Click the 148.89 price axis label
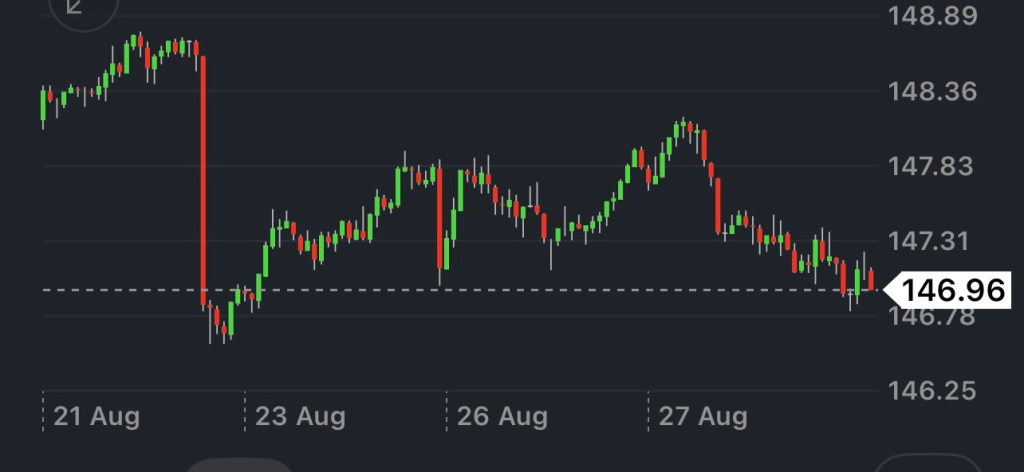Image resolution: width=1024 pixels, height=472 pixels. pos(929,16)
